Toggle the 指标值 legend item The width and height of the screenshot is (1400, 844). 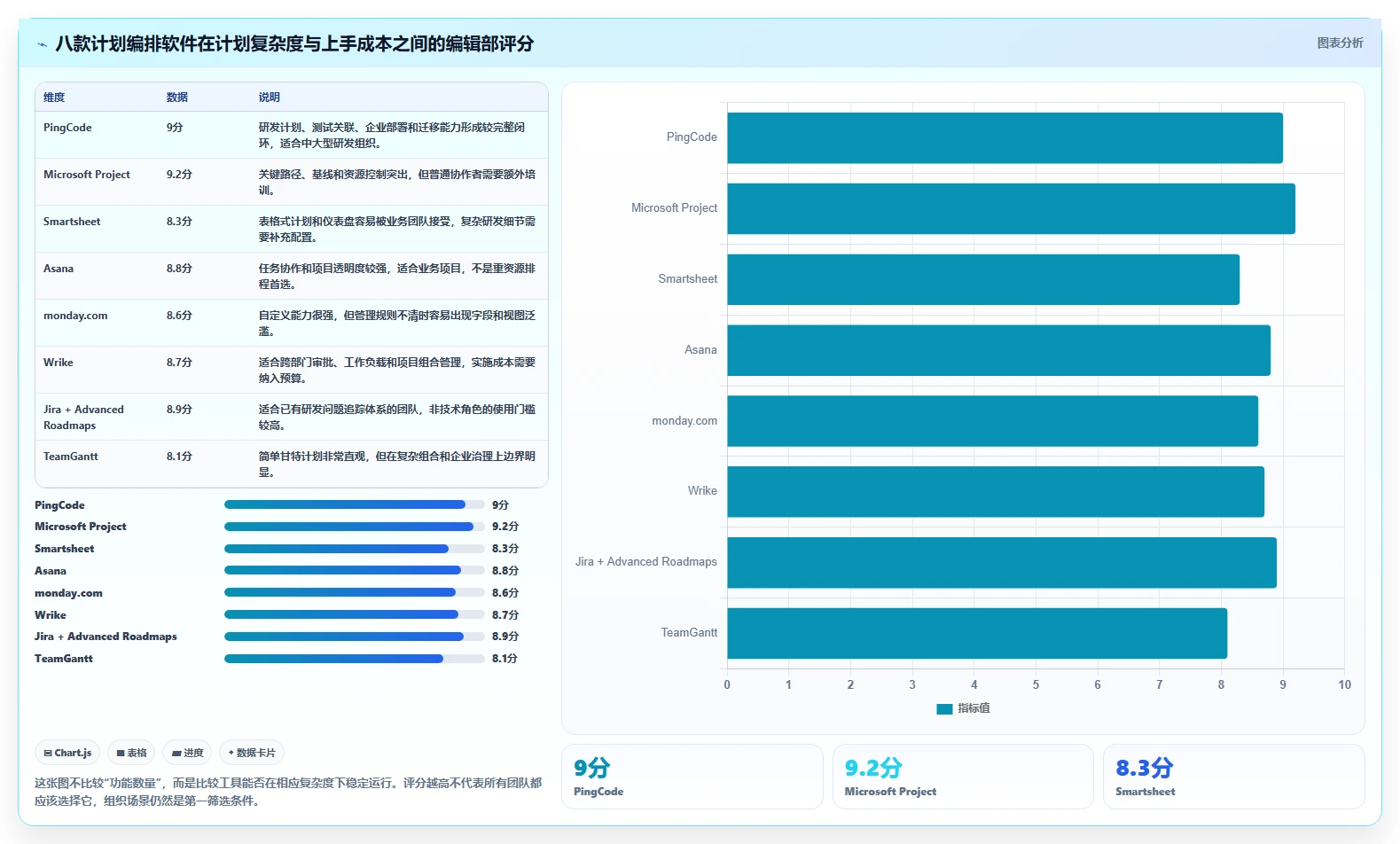(963, 708)
